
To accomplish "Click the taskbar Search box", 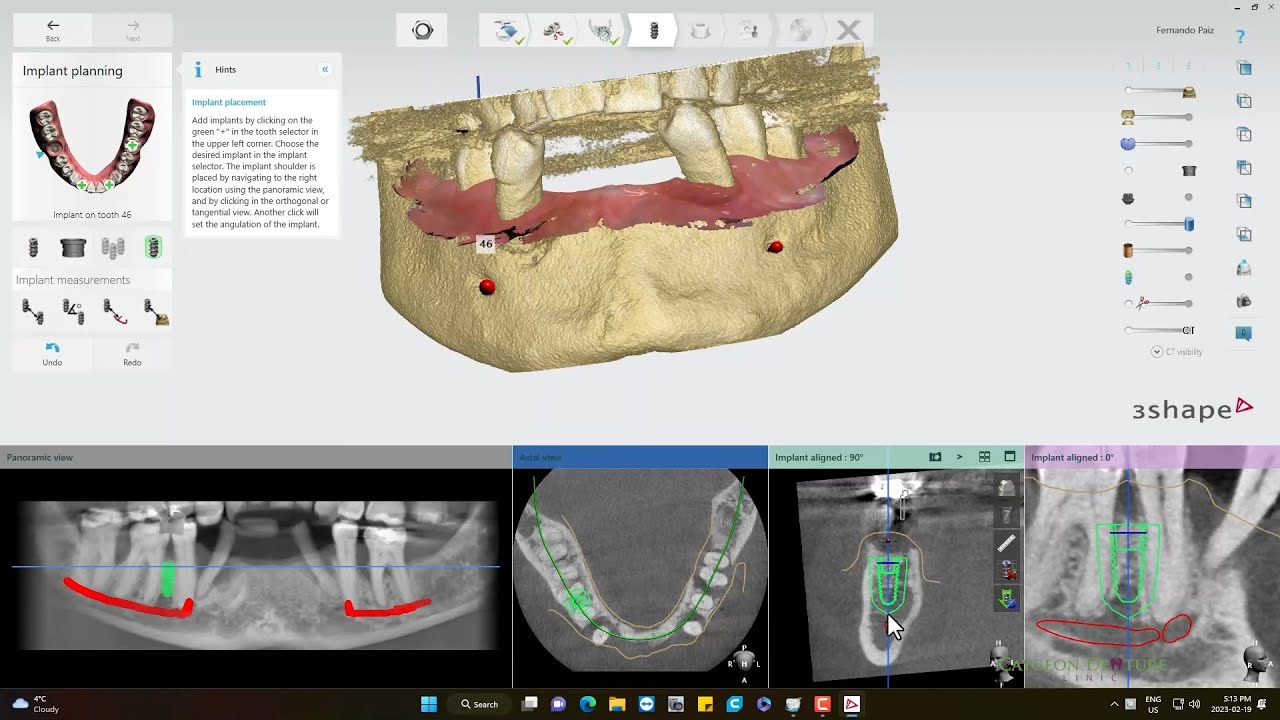I will (x=480, y=704).
